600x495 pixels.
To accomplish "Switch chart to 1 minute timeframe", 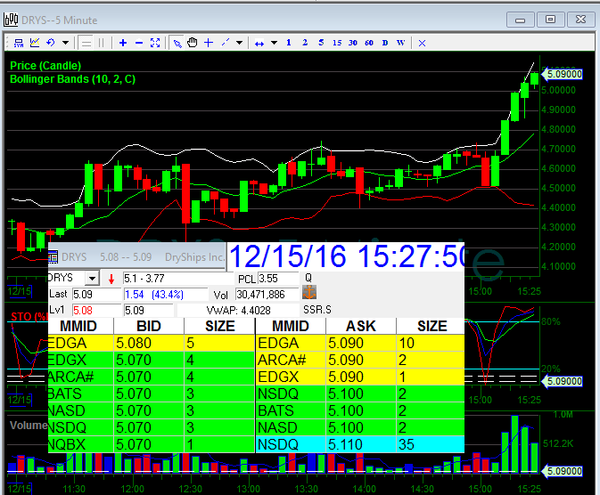I will coord(288,42).
